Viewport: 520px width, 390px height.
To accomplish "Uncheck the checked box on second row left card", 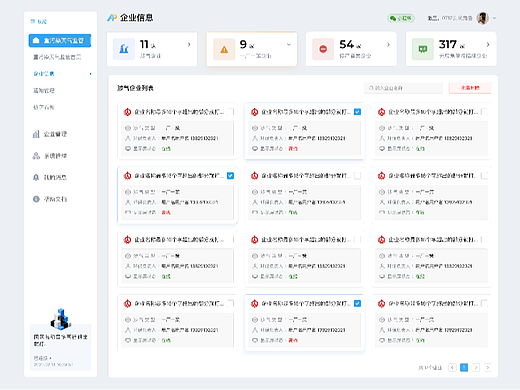I will pos(230,176).
